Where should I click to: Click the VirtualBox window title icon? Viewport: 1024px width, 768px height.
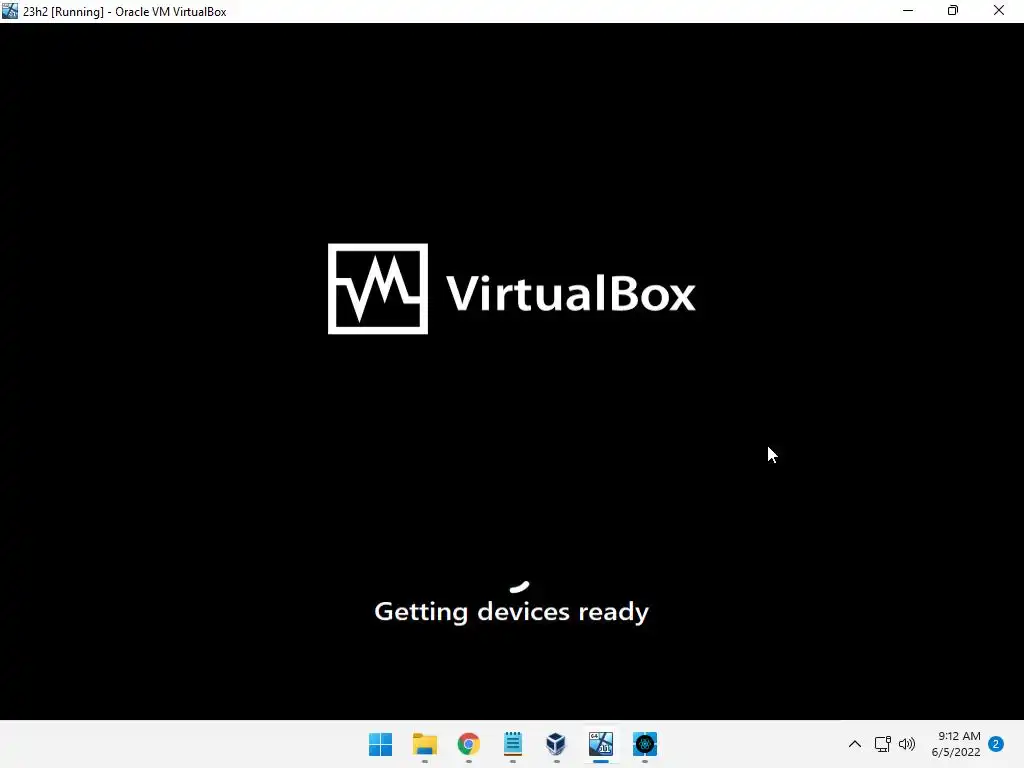pyautogui.click(x=10, y=11)
